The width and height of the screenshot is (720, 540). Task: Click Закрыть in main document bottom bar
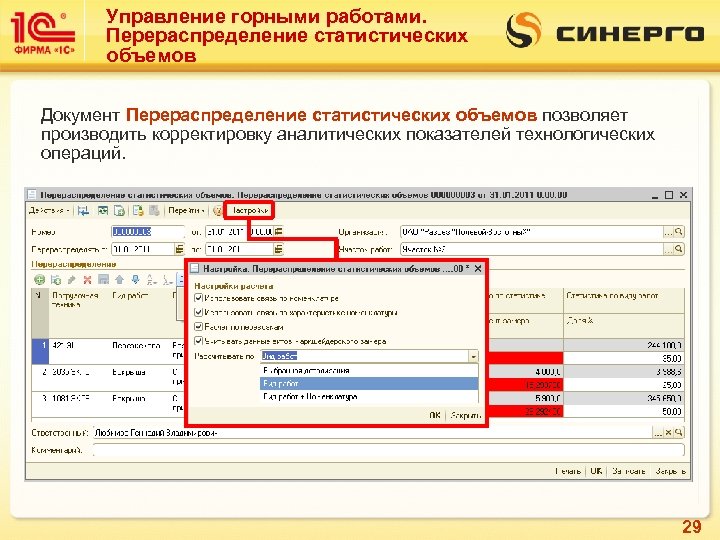point(670,471)
